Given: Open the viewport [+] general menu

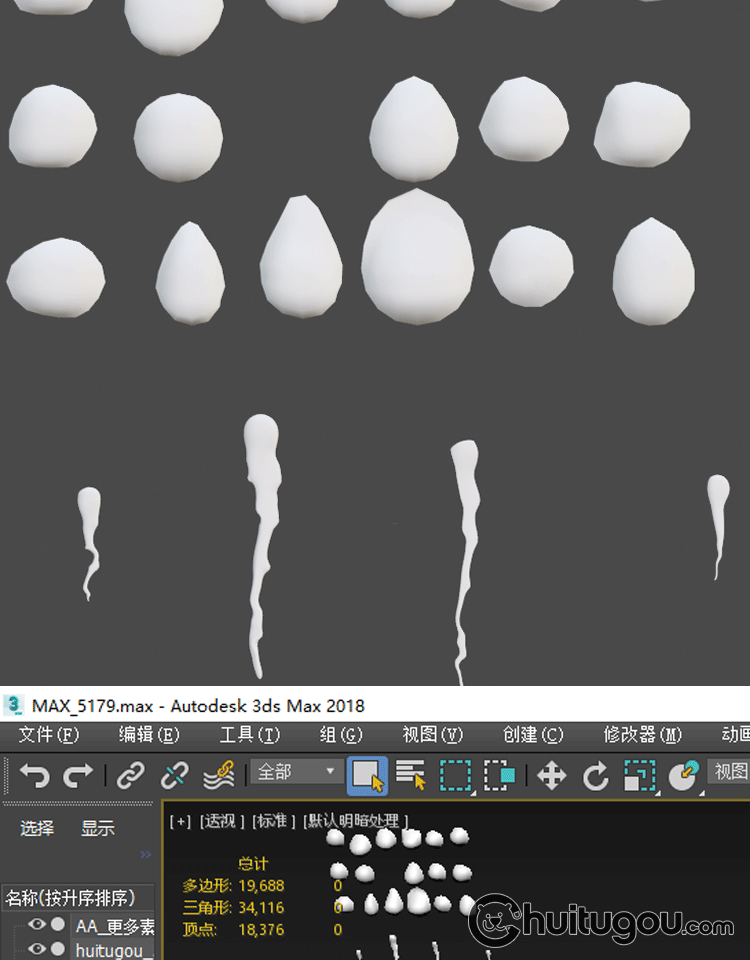Looking at the screenshot, I should coord(180,821).
